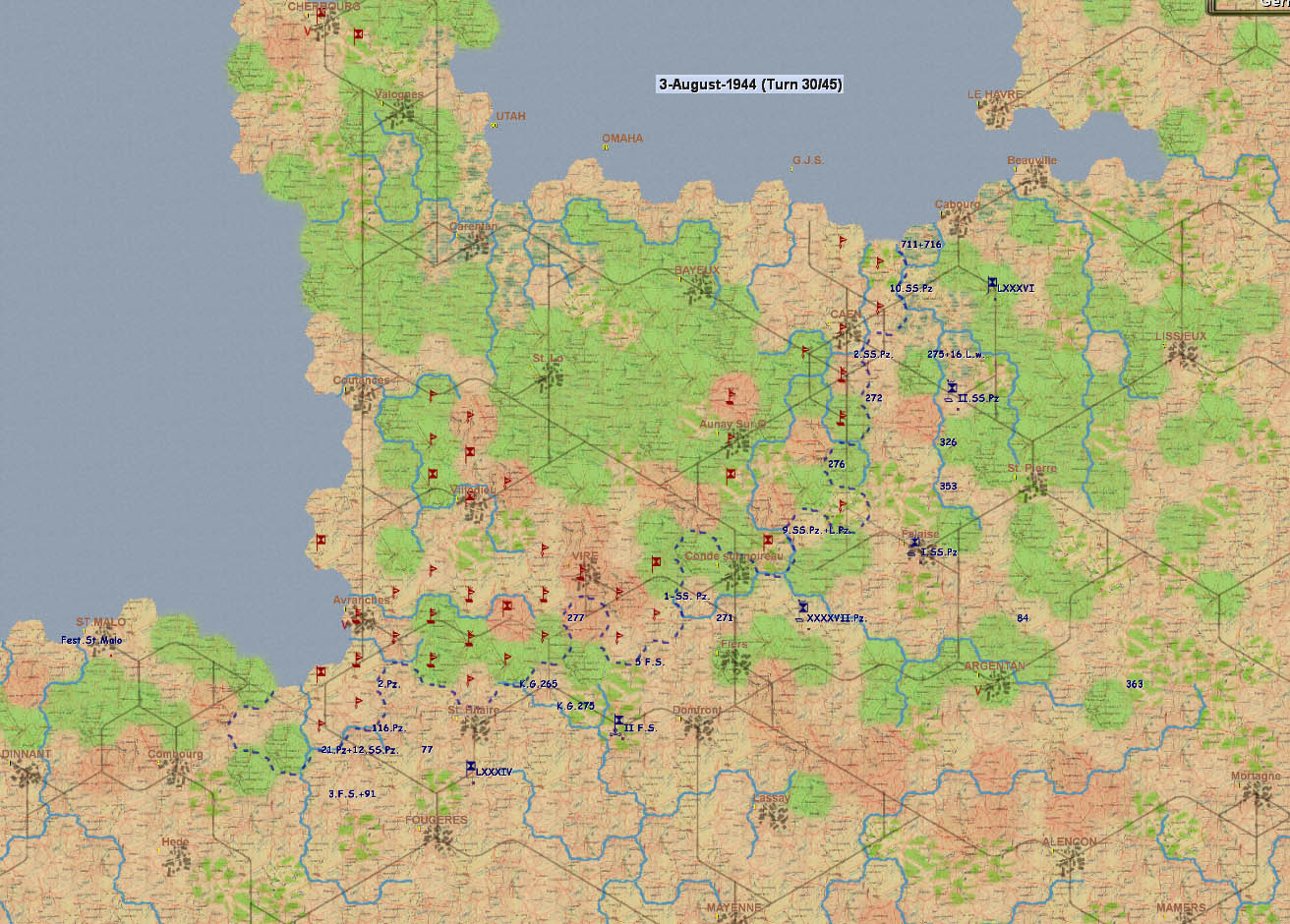Click the Le Havre town symbol
The height and width of the screenshot is (924, 1290).
coord(995,113)
